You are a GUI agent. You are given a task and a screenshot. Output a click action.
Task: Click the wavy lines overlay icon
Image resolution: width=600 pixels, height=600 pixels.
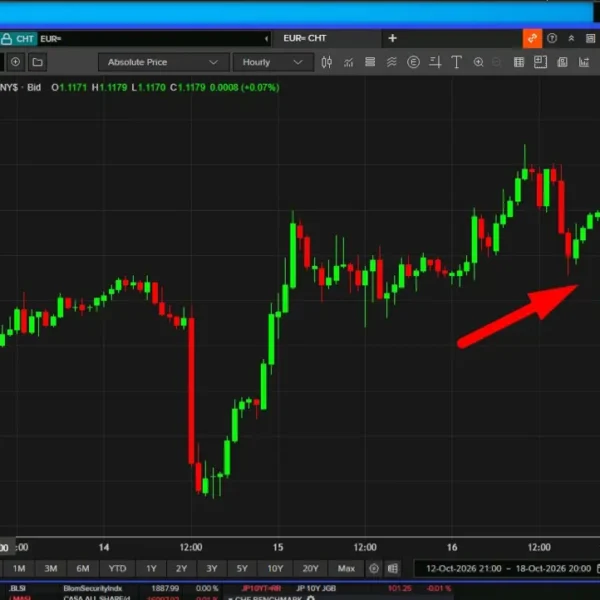[391, 62]
